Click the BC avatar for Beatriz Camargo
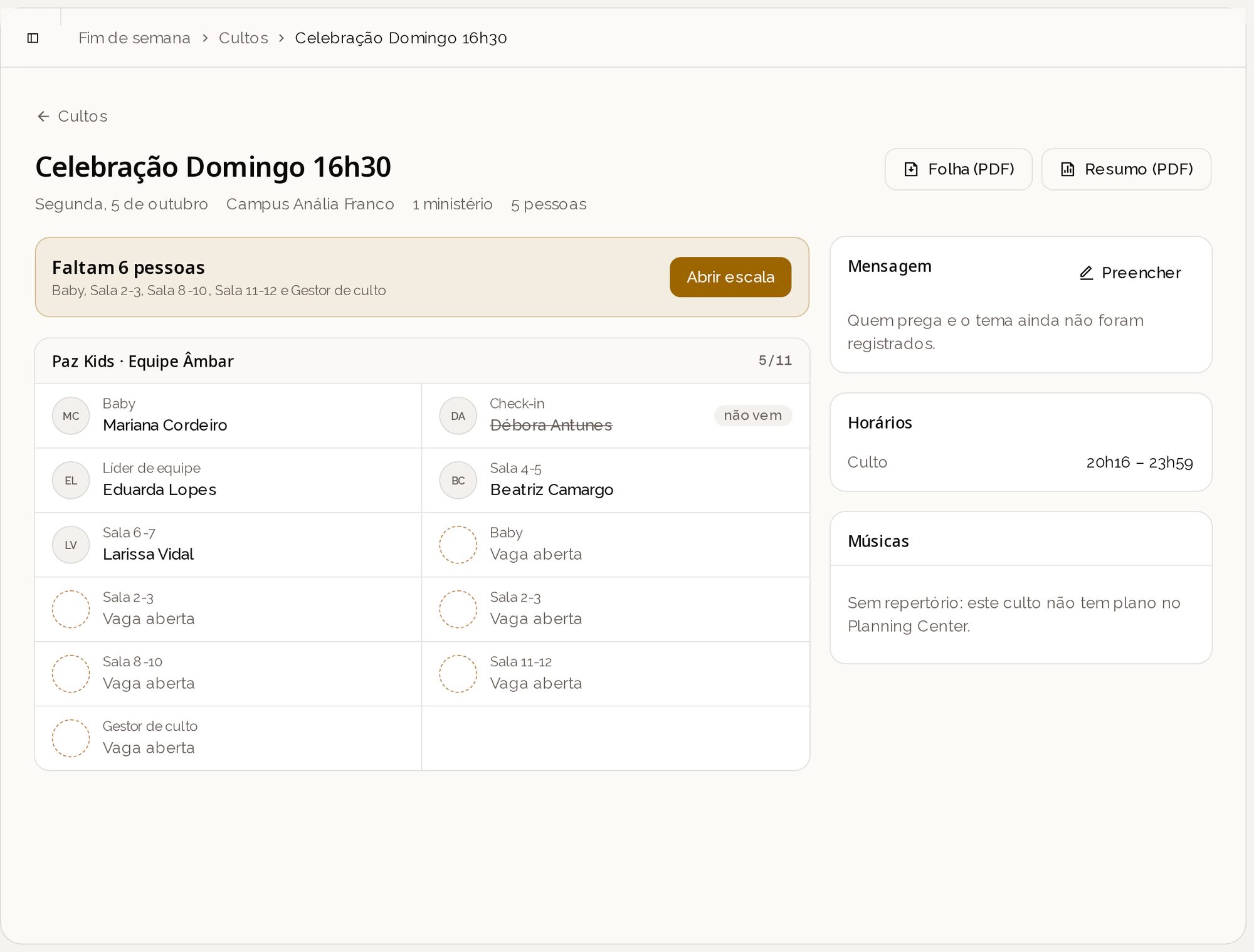The height and width of the screenshot is (952, 1254). 458,481
